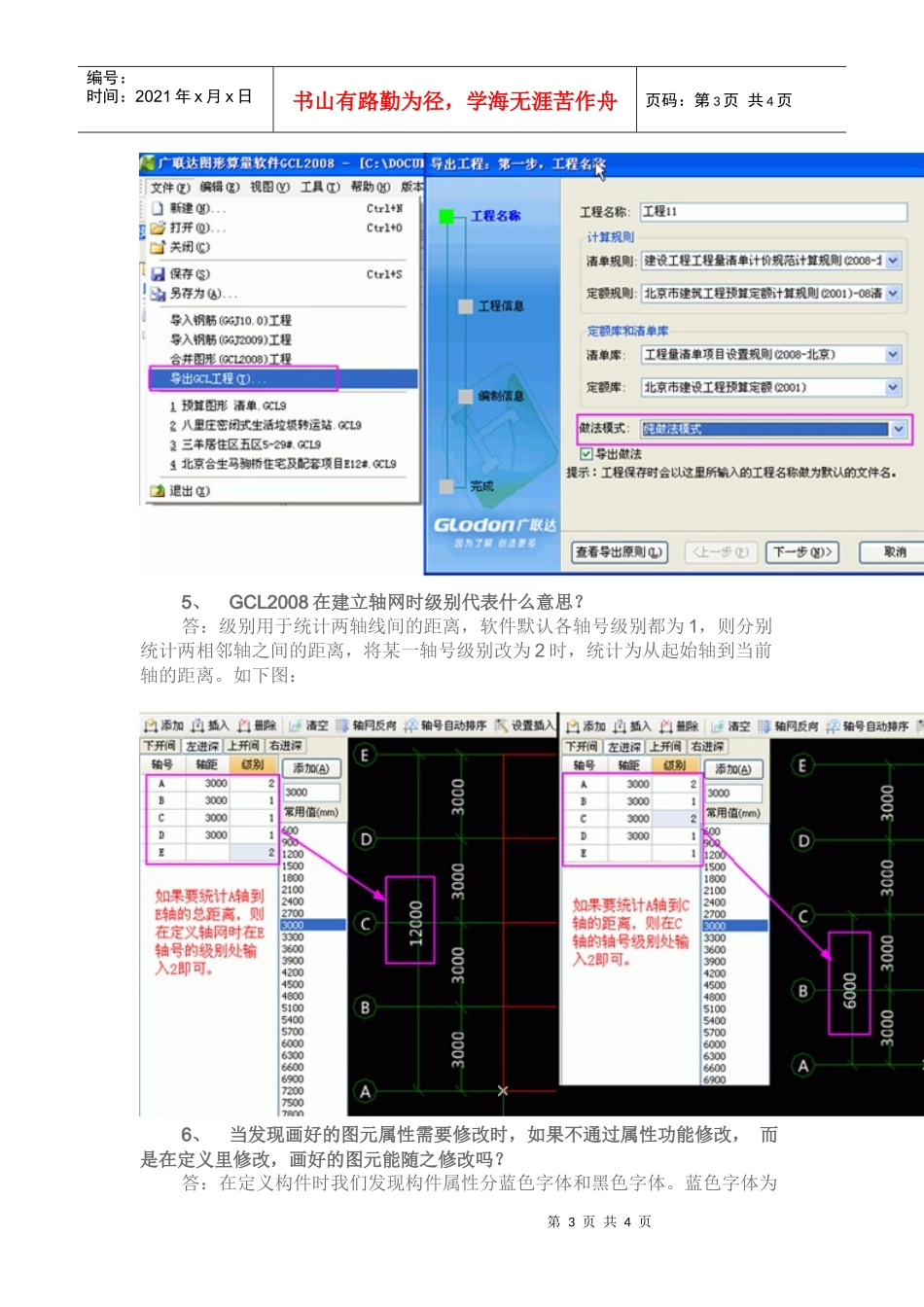Image resolution: width=924 pixels, height=1307 pixels.
Task: Open the 视图(V) menu
Action: pos(269,188)
